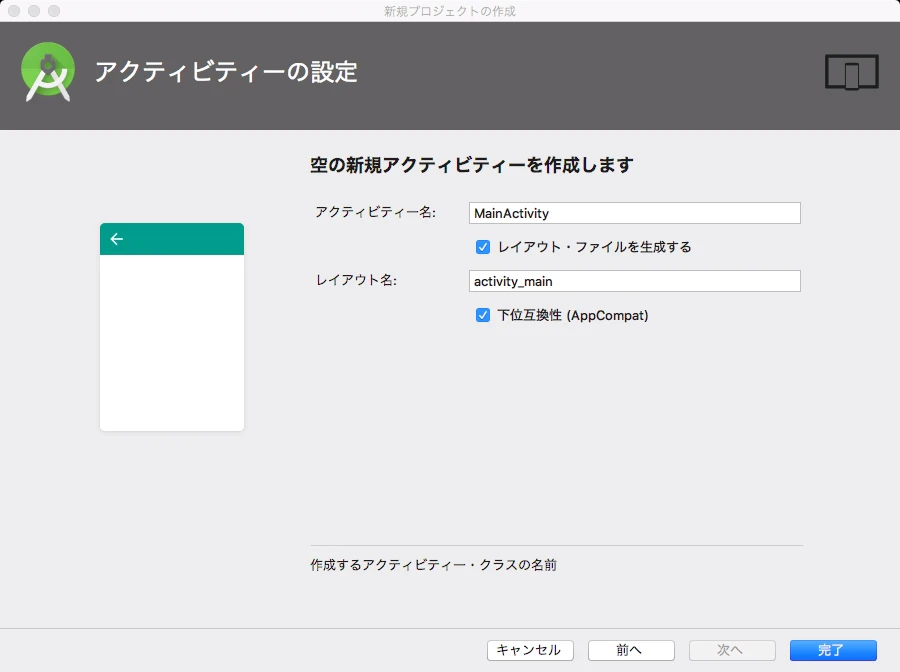Click the アクティビティー名 input containing MainActivity
This screenshot has width=900, height=672.
pos(634,213)
